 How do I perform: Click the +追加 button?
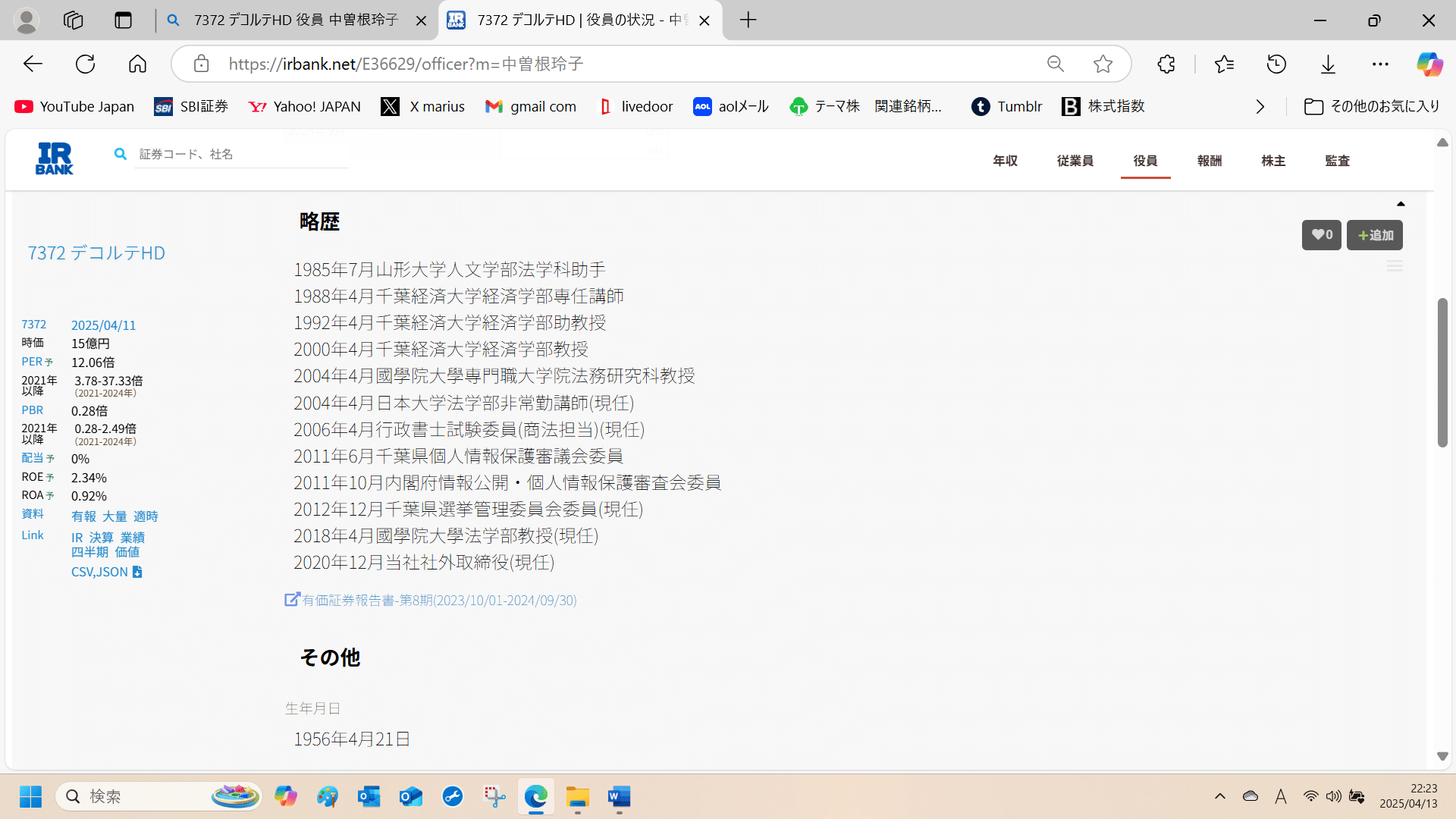click(1374, 234)
